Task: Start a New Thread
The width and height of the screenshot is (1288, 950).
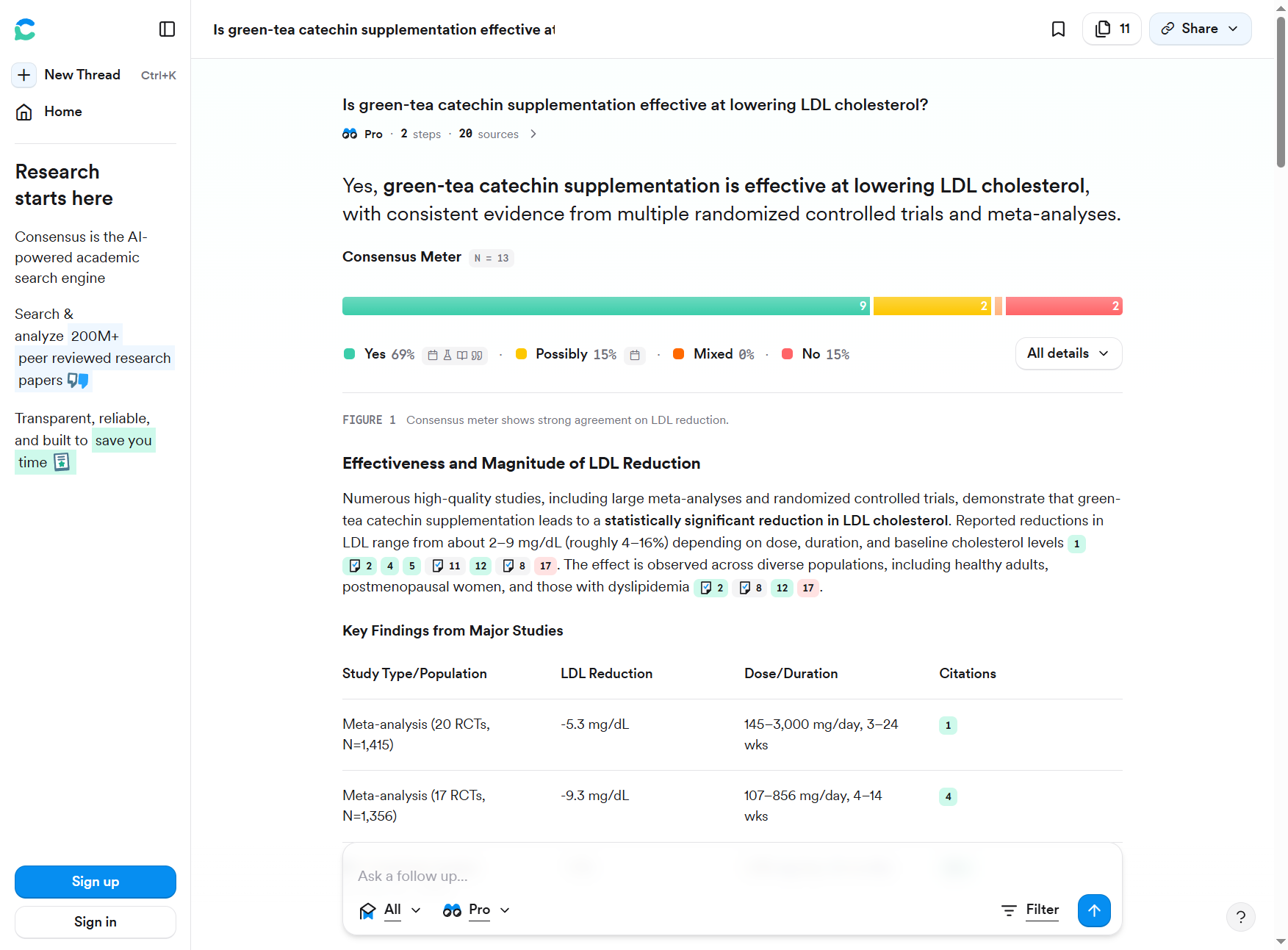Action: point(82,74)
